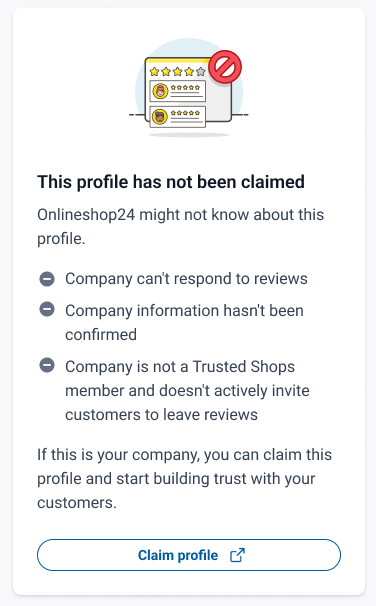
Task: Click the yellow top bar of illustrated window
Action: (x=177, y=60)
